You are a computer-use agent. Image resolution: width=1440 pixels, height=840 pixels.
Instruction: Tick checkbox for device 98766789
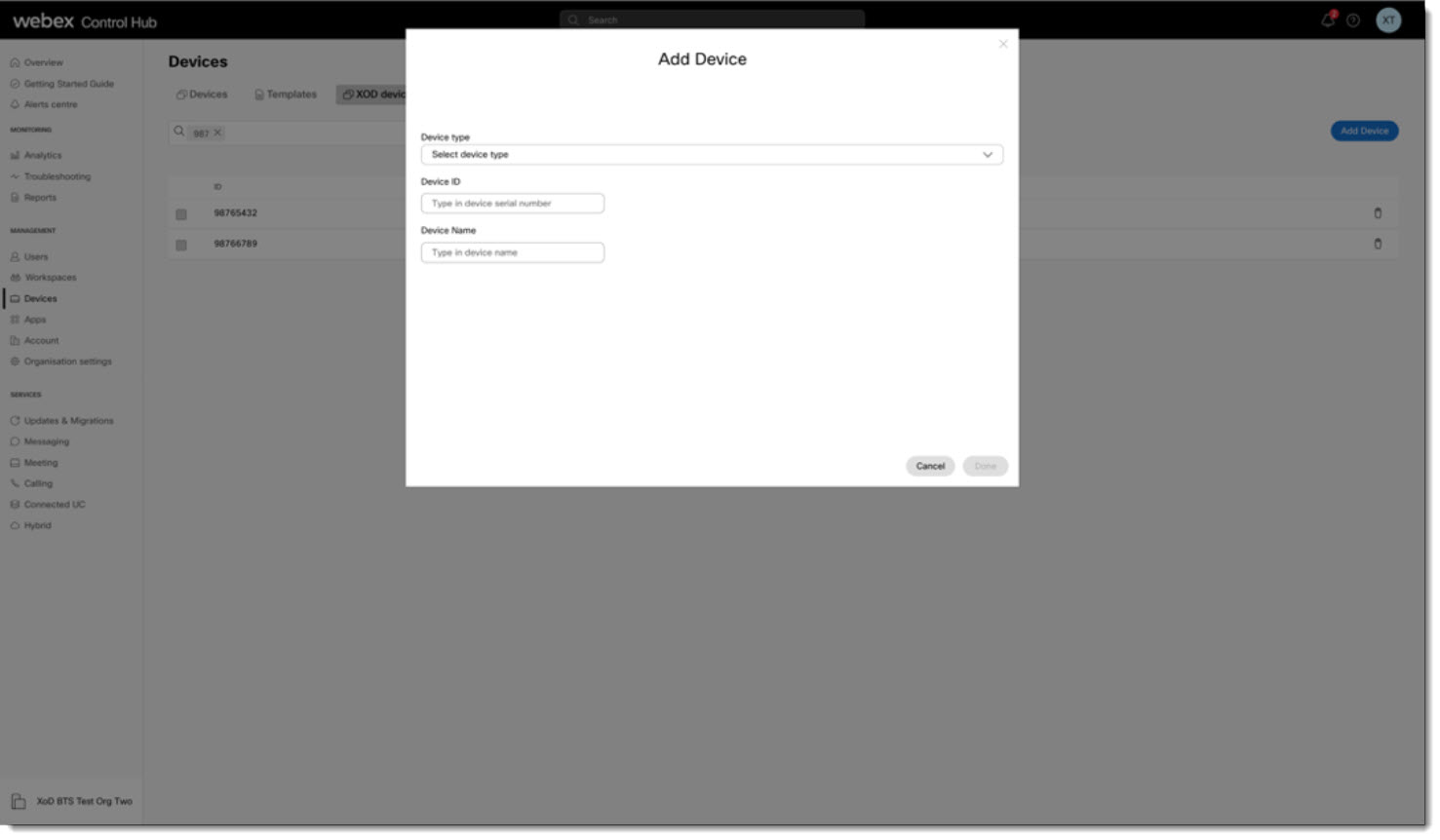[x=181, y=246]
